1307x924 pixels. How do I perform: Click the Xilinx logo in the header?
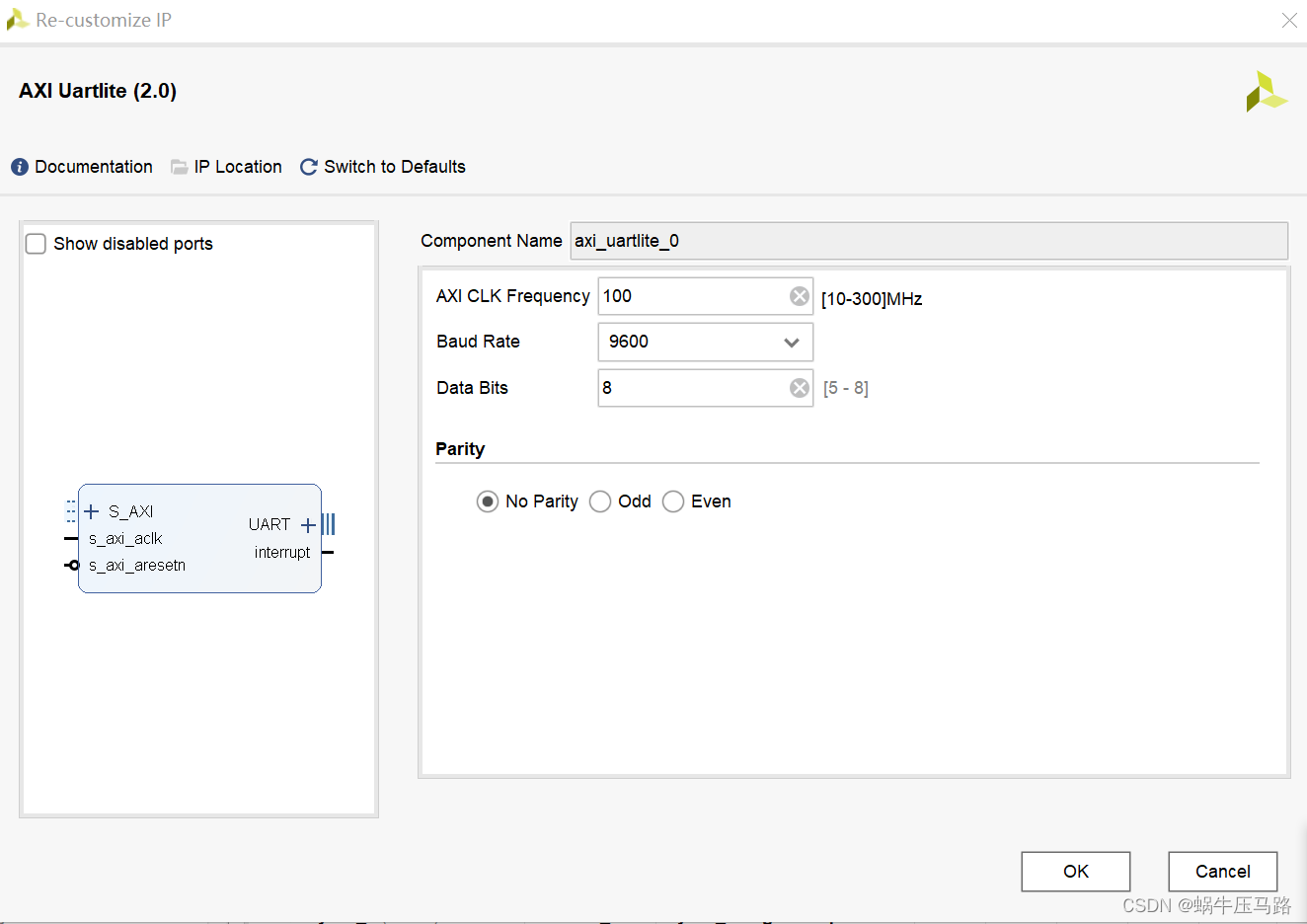click(1267, 91)
